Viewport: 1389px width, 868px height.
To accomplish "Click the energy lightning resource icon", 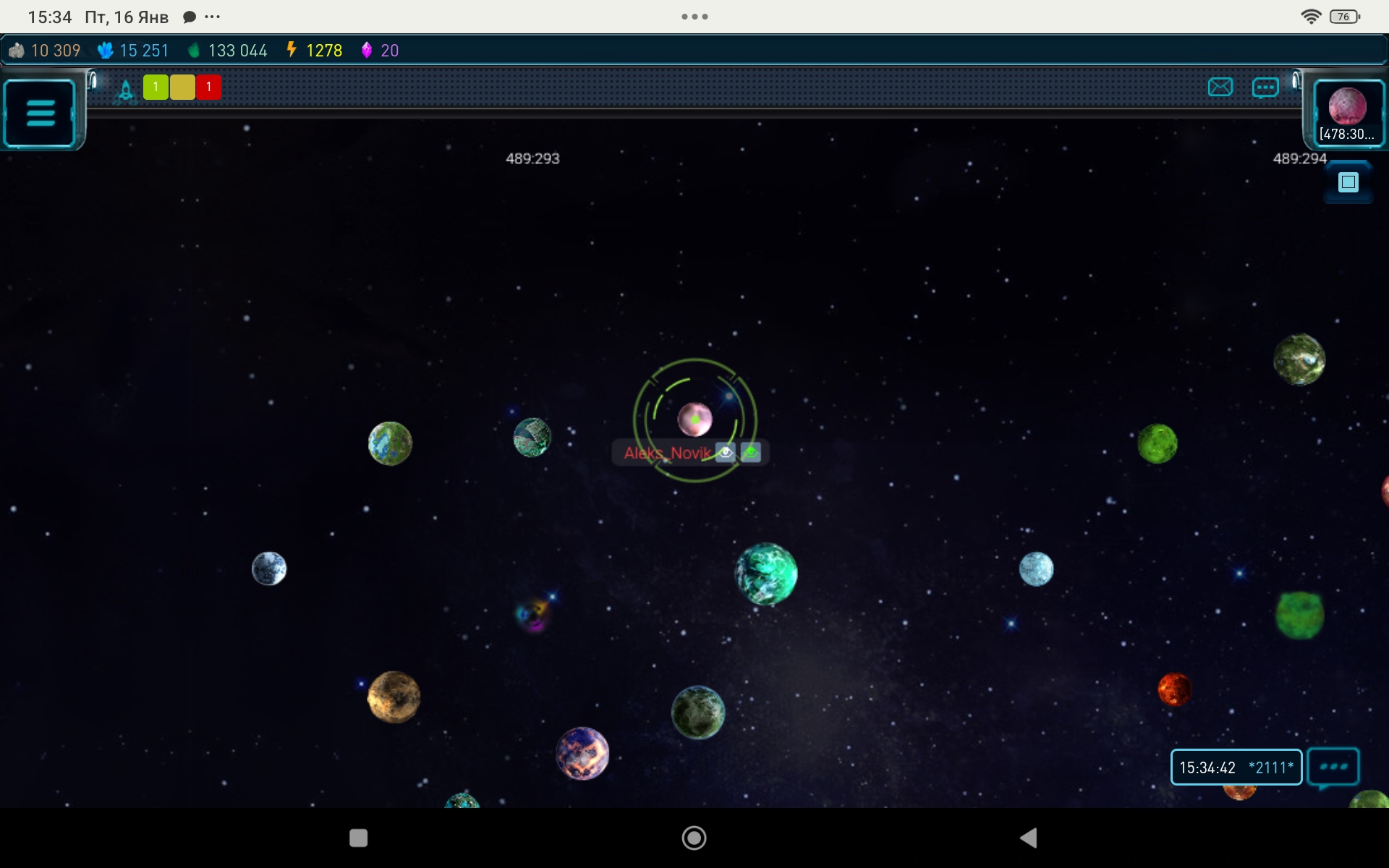I will click(292, 50).
